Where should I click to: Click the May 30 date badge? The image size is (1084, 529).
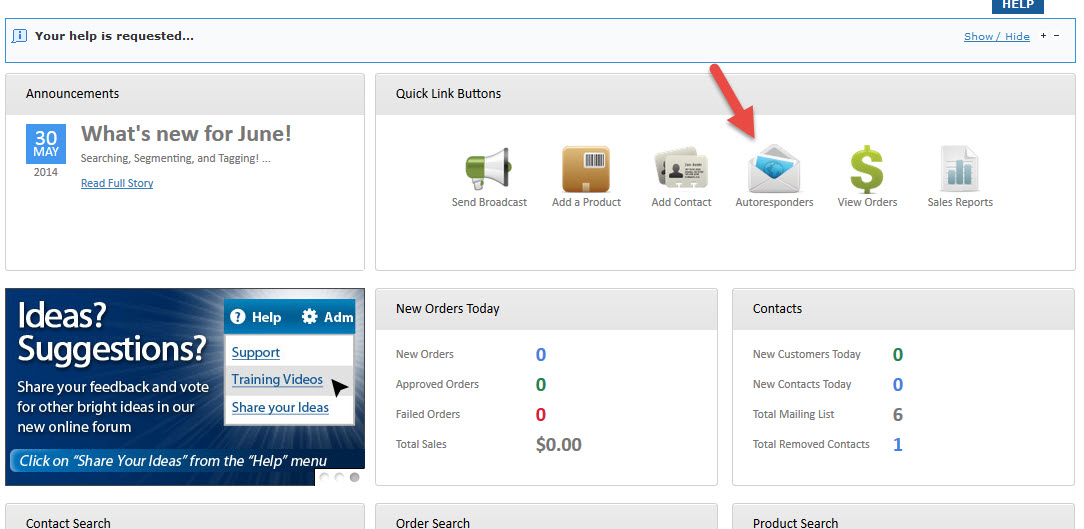click(46, 151)
